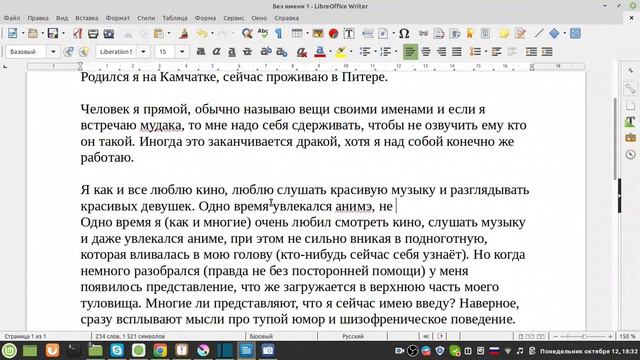The width and height of the screenshot is (640, 360).
Task: Export the document as PDF
Action: [78, 33]
